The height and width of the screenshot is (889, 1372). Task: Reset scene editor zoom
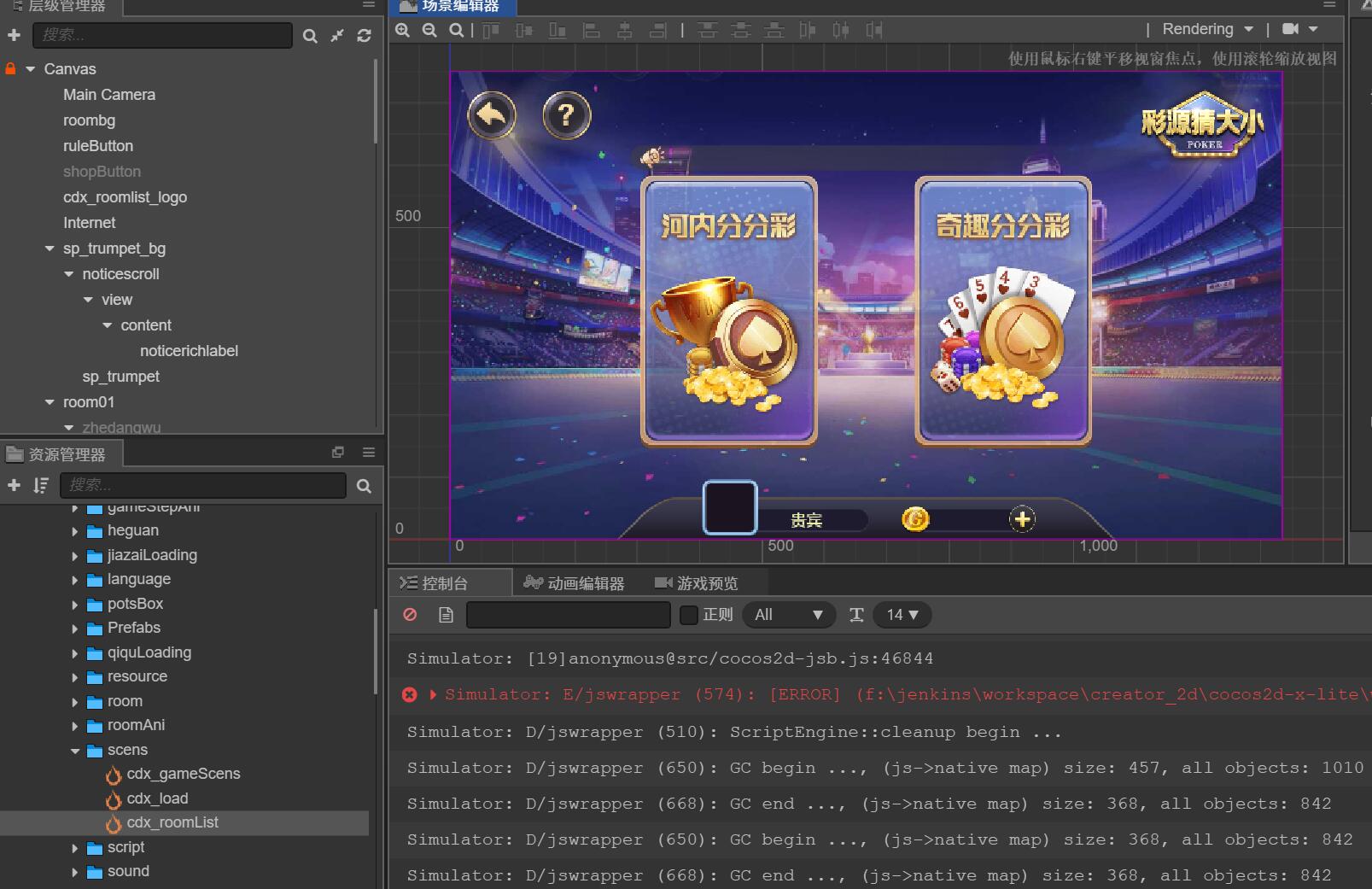pyautogui.click(x=457, y=30)
